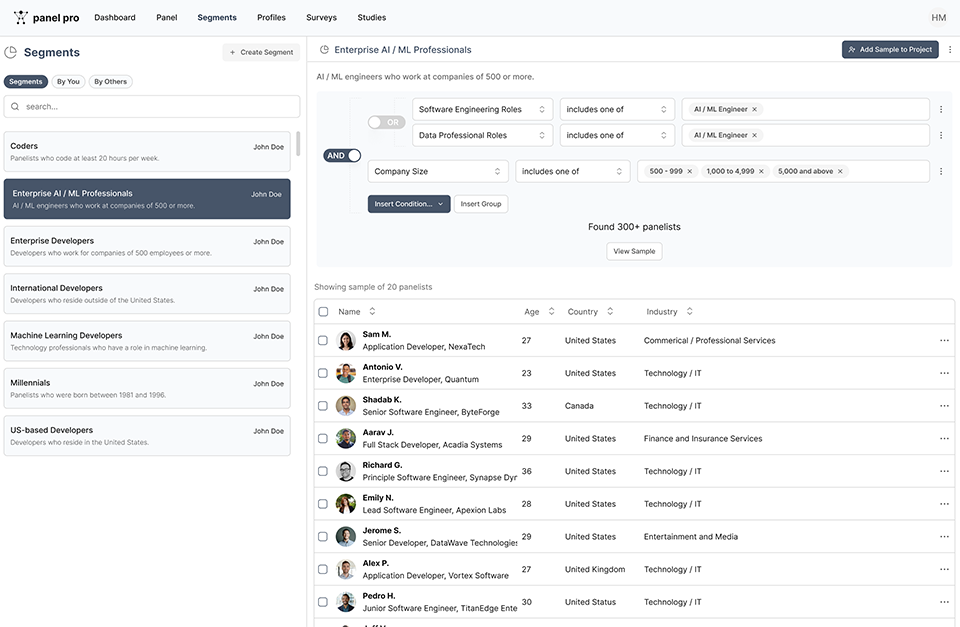Viewport: 960px width, 627px height.
Task: Open the kebab menu on the Company Size condition
Action: click(940, 170)
